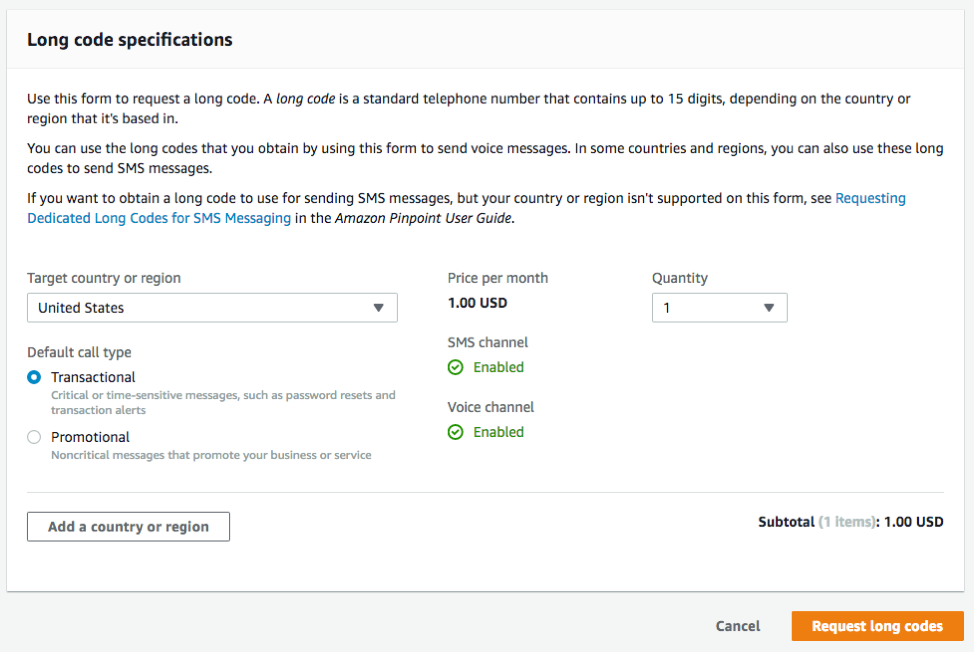Click the dropdown arrow on the Quantity selector
The image size is (974, 652).
click(x=768, y=307)
